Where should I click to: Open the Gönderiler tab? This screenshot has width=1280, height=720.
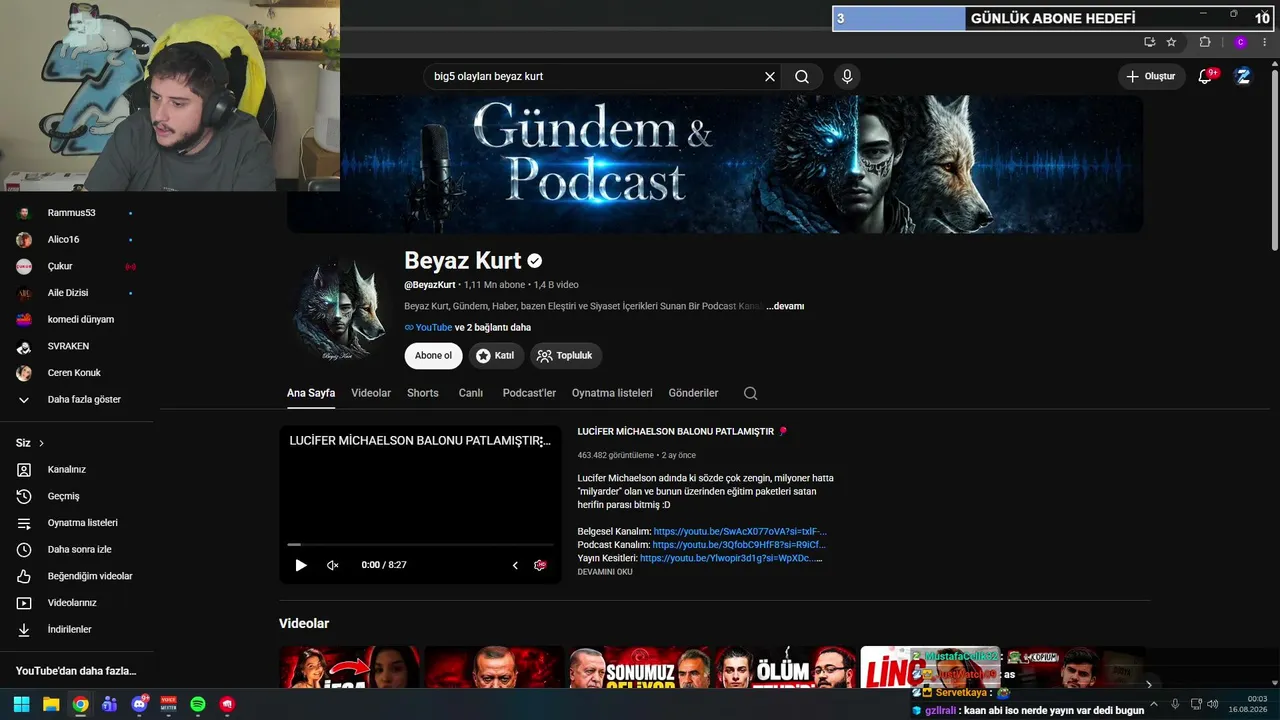(x=694, y=393)
